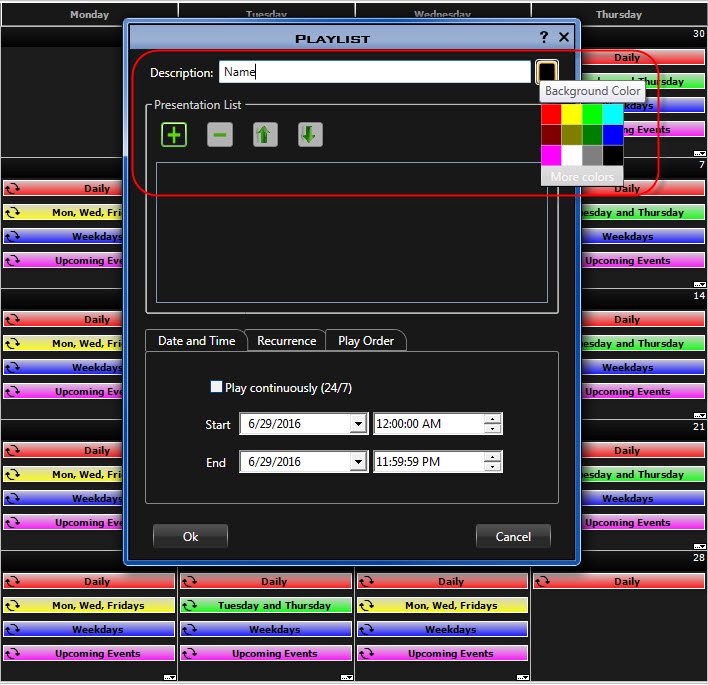Switch to the Recurrence tab
Image resolution: width=708 pixels, height=685 pixels.
(286, 341)
